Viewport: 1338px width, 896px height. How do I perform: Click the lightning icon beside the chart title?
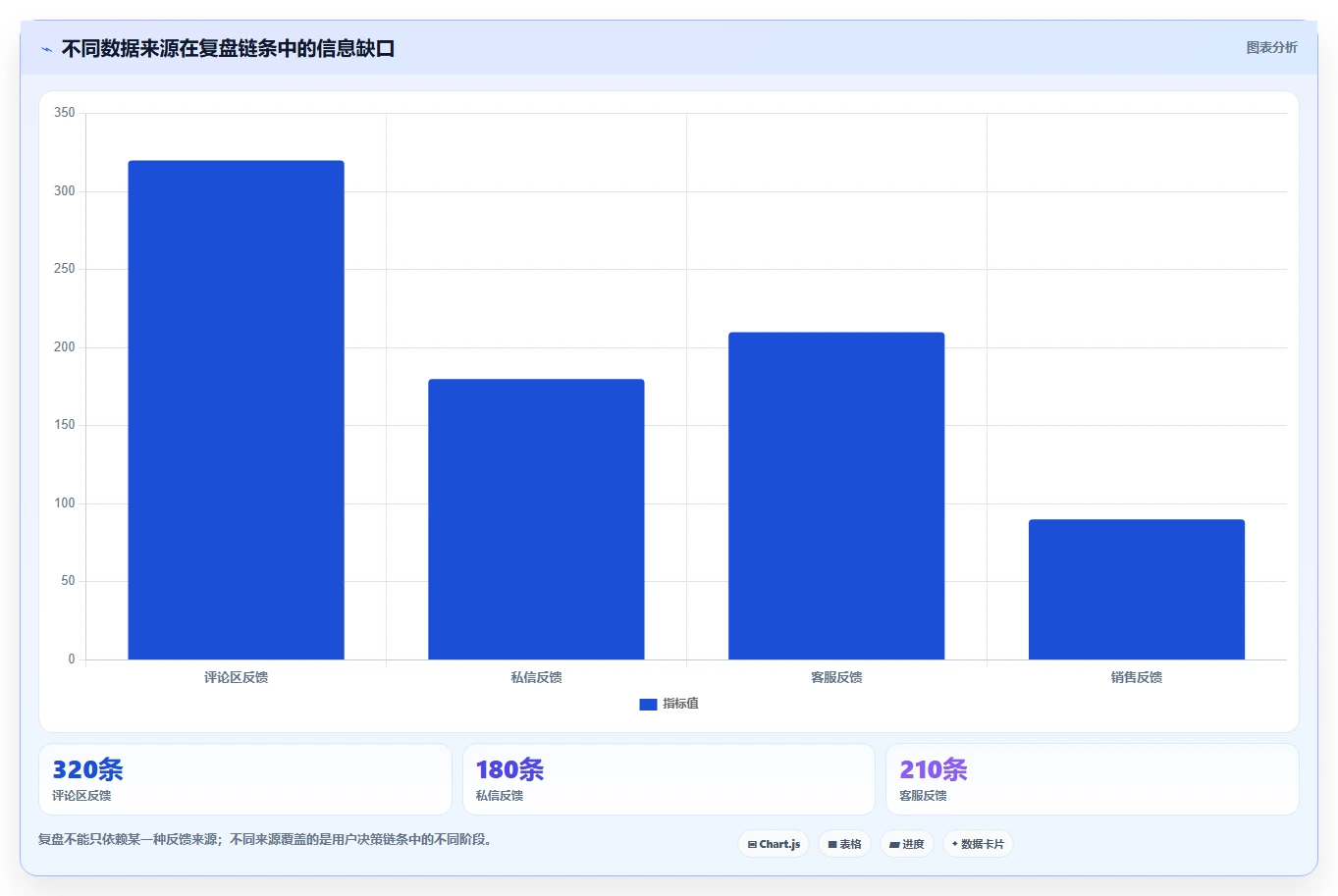pos(46,49)
